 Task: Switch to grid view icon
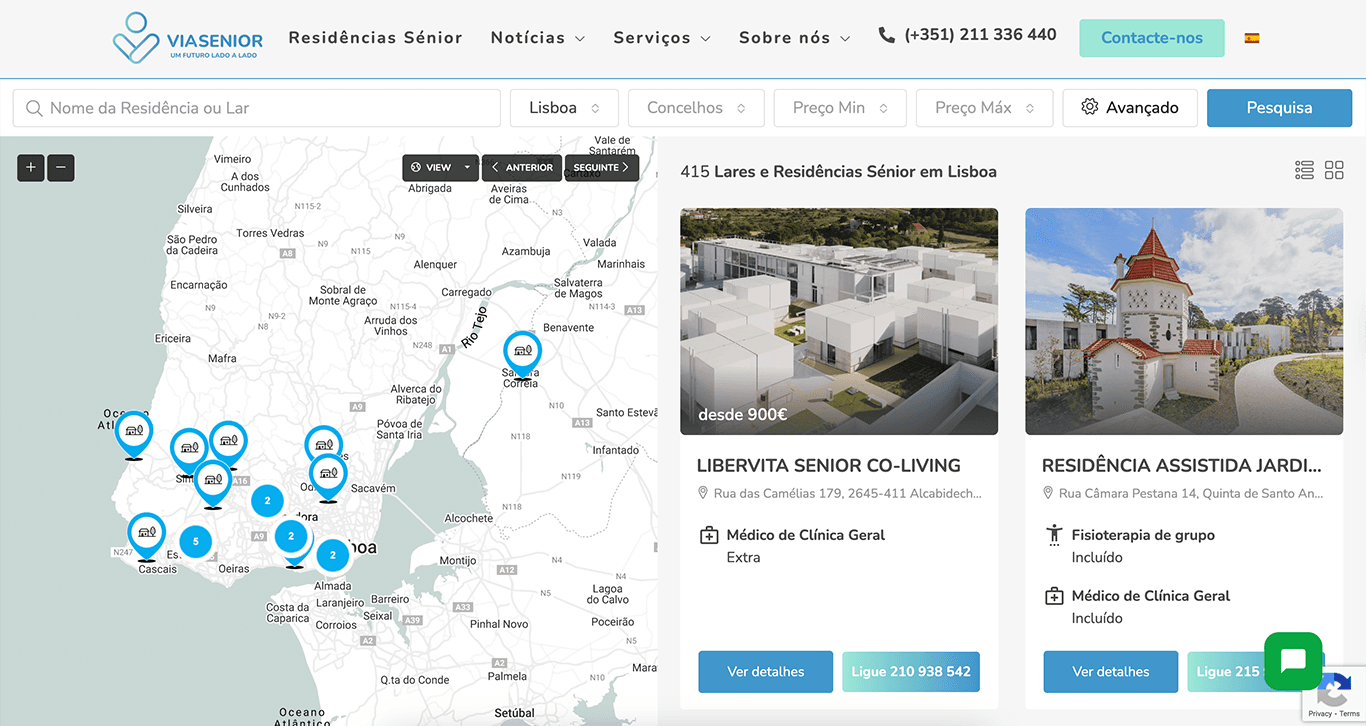pos(1334,170)
